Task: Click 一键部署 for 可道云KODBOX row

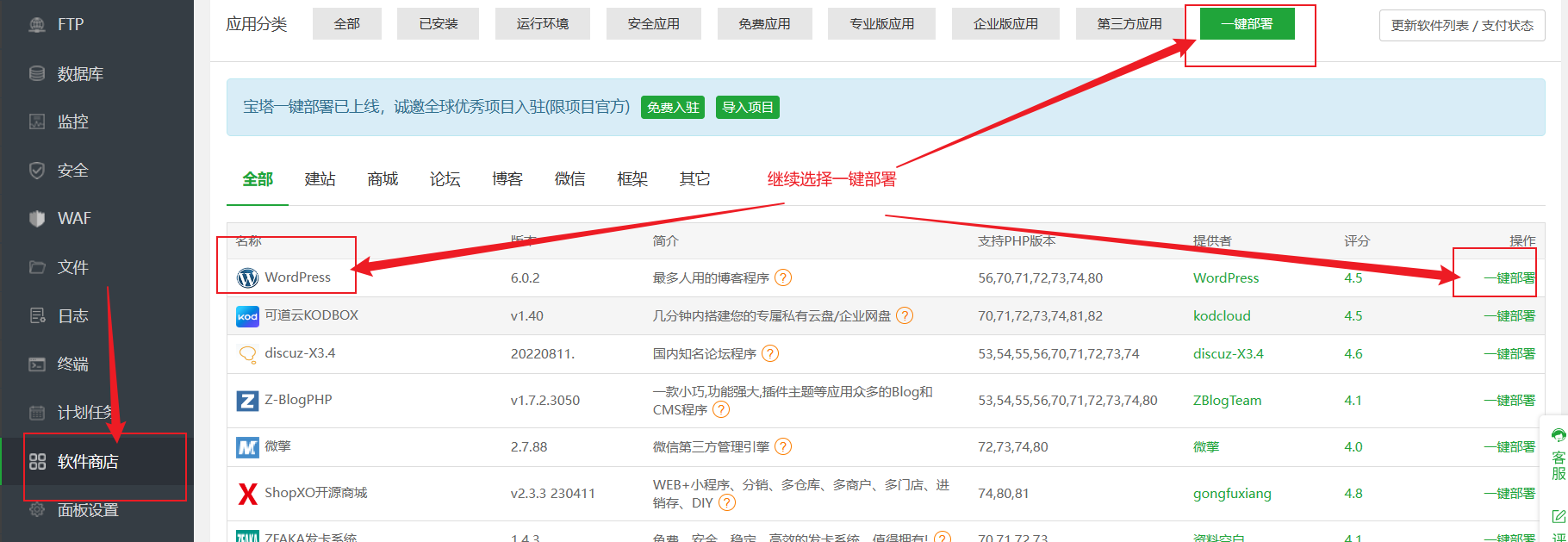Action: (1509, 316)
